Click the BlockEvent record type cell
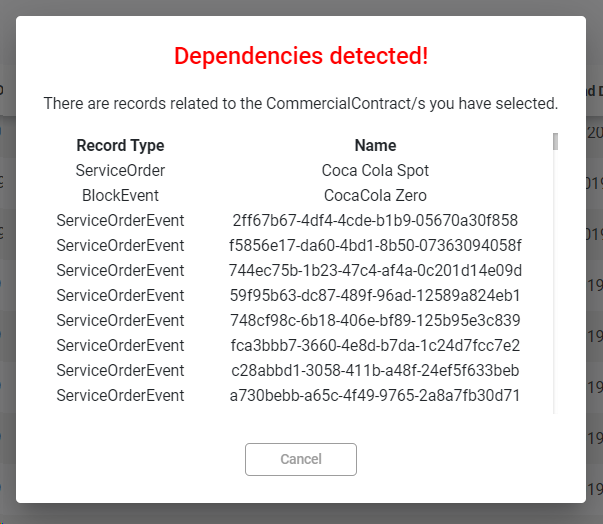603x524 pixels. [120, 195]
